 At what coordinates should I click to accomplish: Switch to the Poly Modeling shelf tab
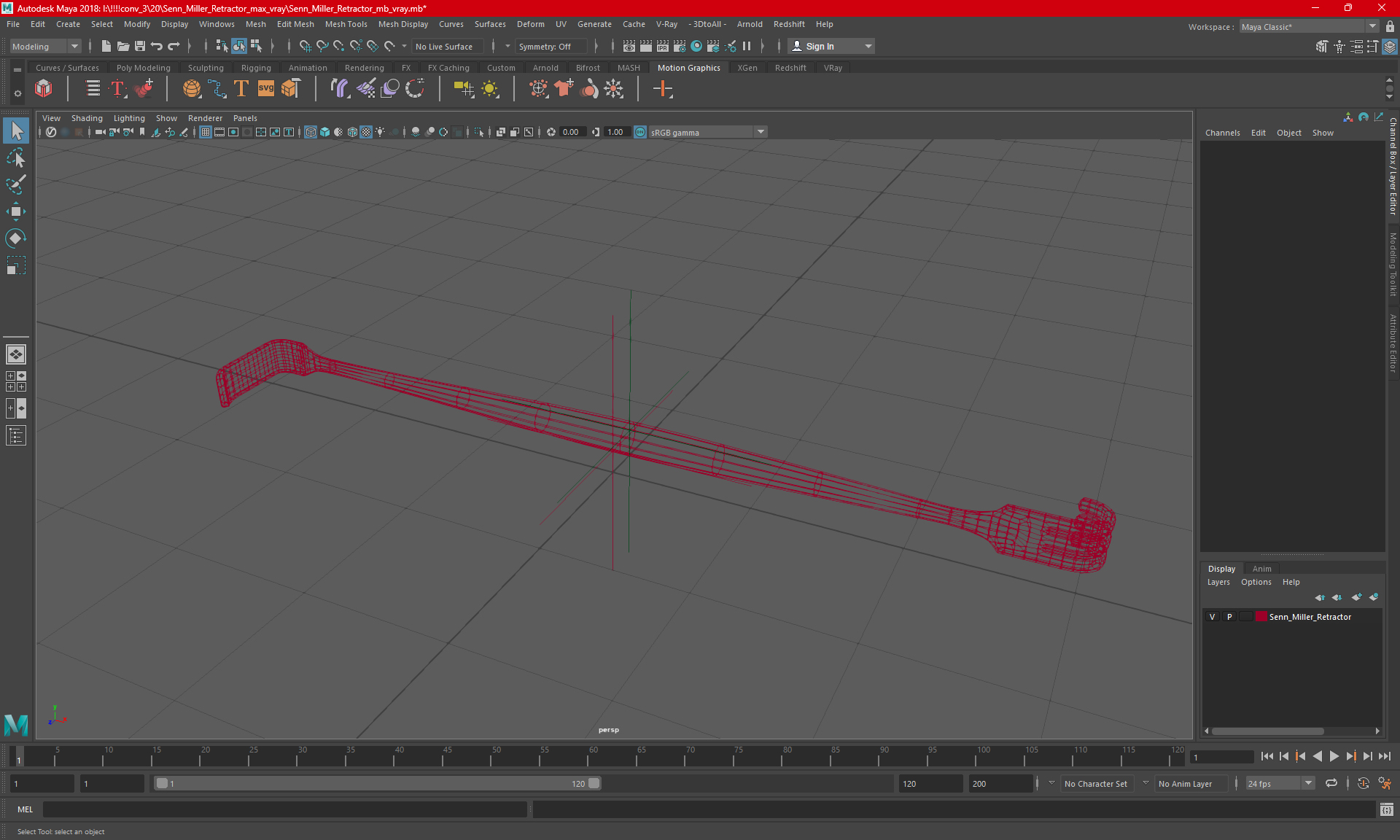[x=143, y=68]
